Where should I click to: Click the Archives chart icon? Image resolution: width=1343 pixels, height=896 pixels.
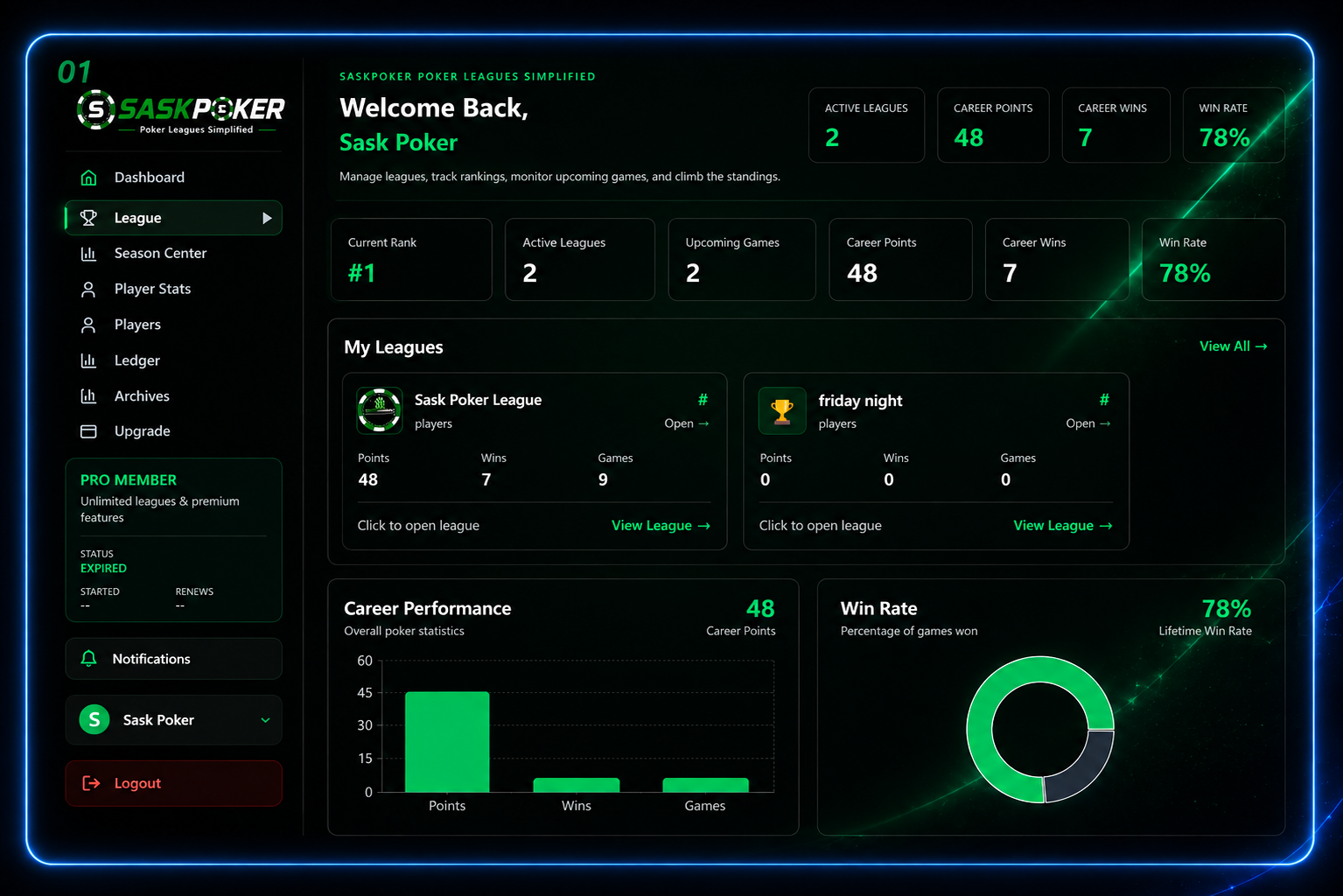(x=88, y=396)
